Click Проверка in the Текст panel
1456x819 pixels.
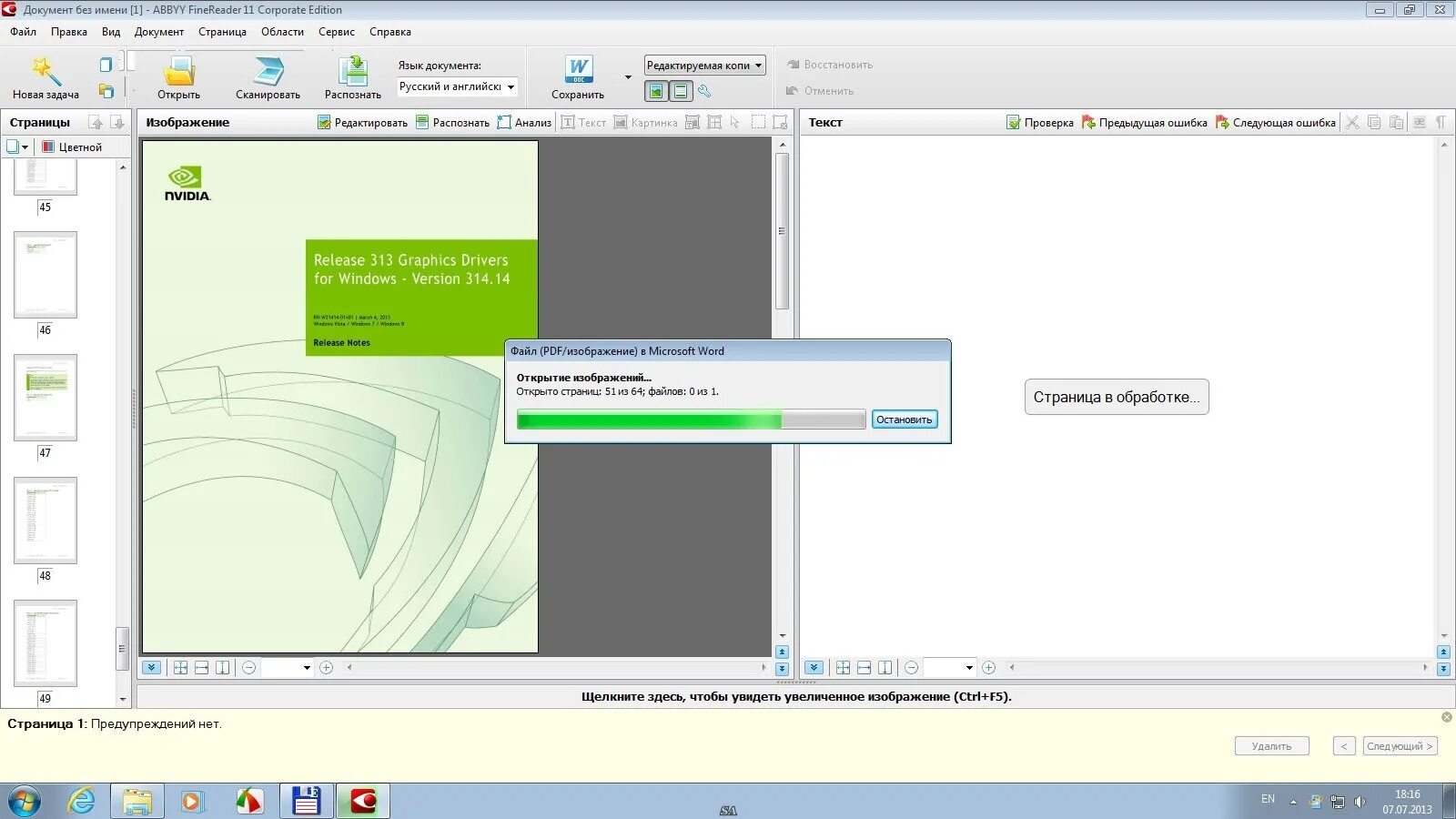(1040, 122)
